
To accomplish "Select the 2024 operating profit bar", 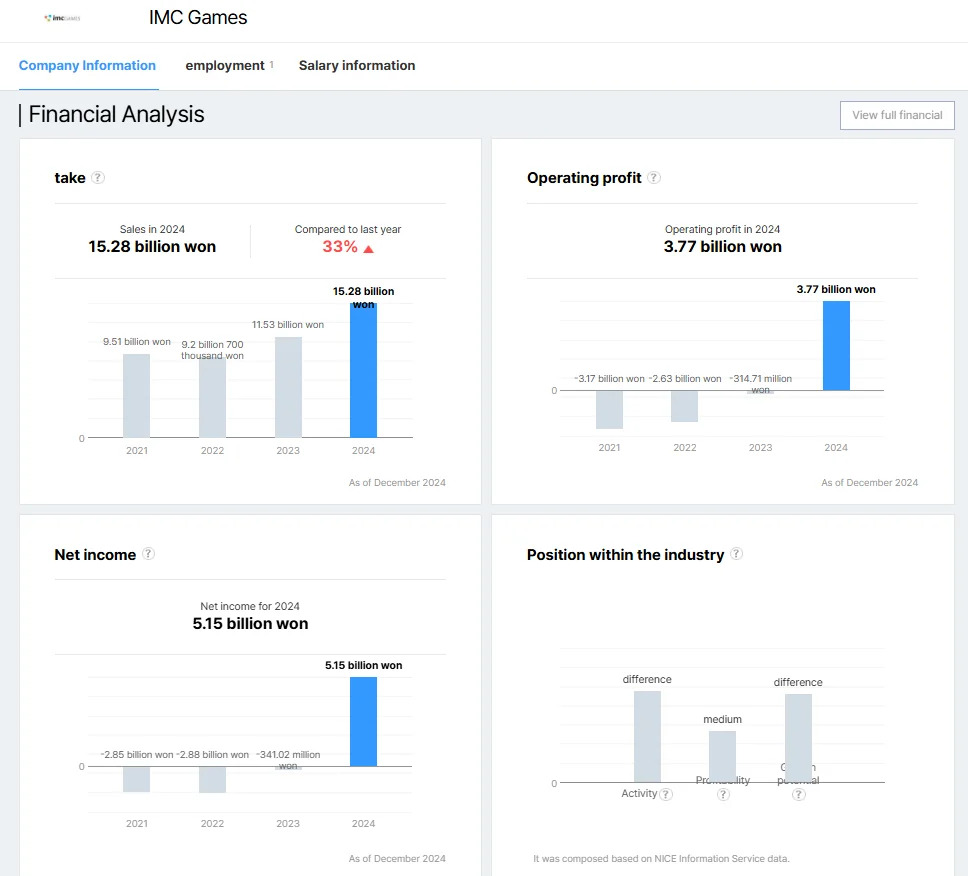I will coord(837,346).
